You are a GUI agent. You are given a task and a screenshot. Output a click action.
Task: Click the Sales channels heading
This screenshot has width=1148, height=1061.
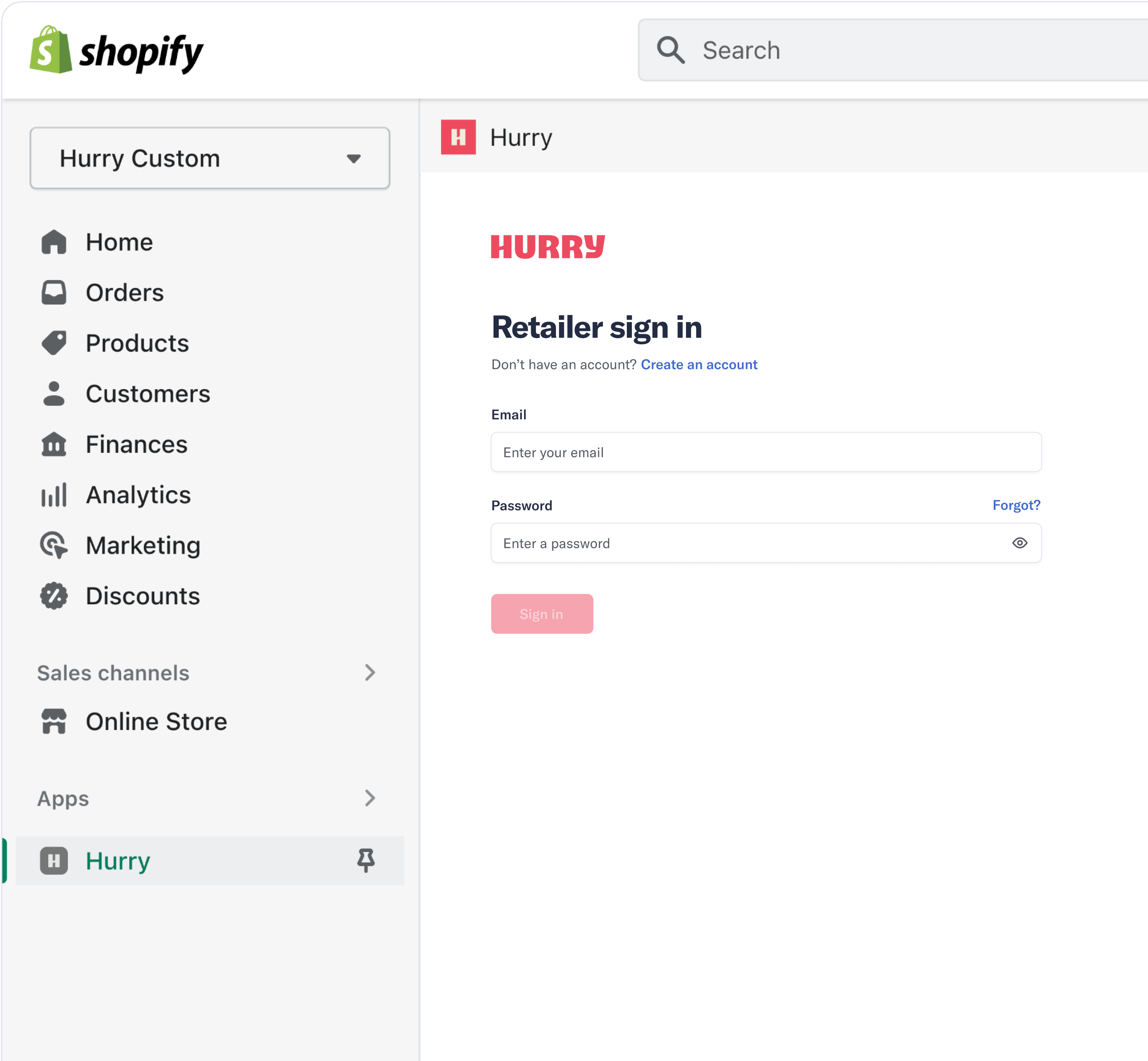(x=113, y=672)
